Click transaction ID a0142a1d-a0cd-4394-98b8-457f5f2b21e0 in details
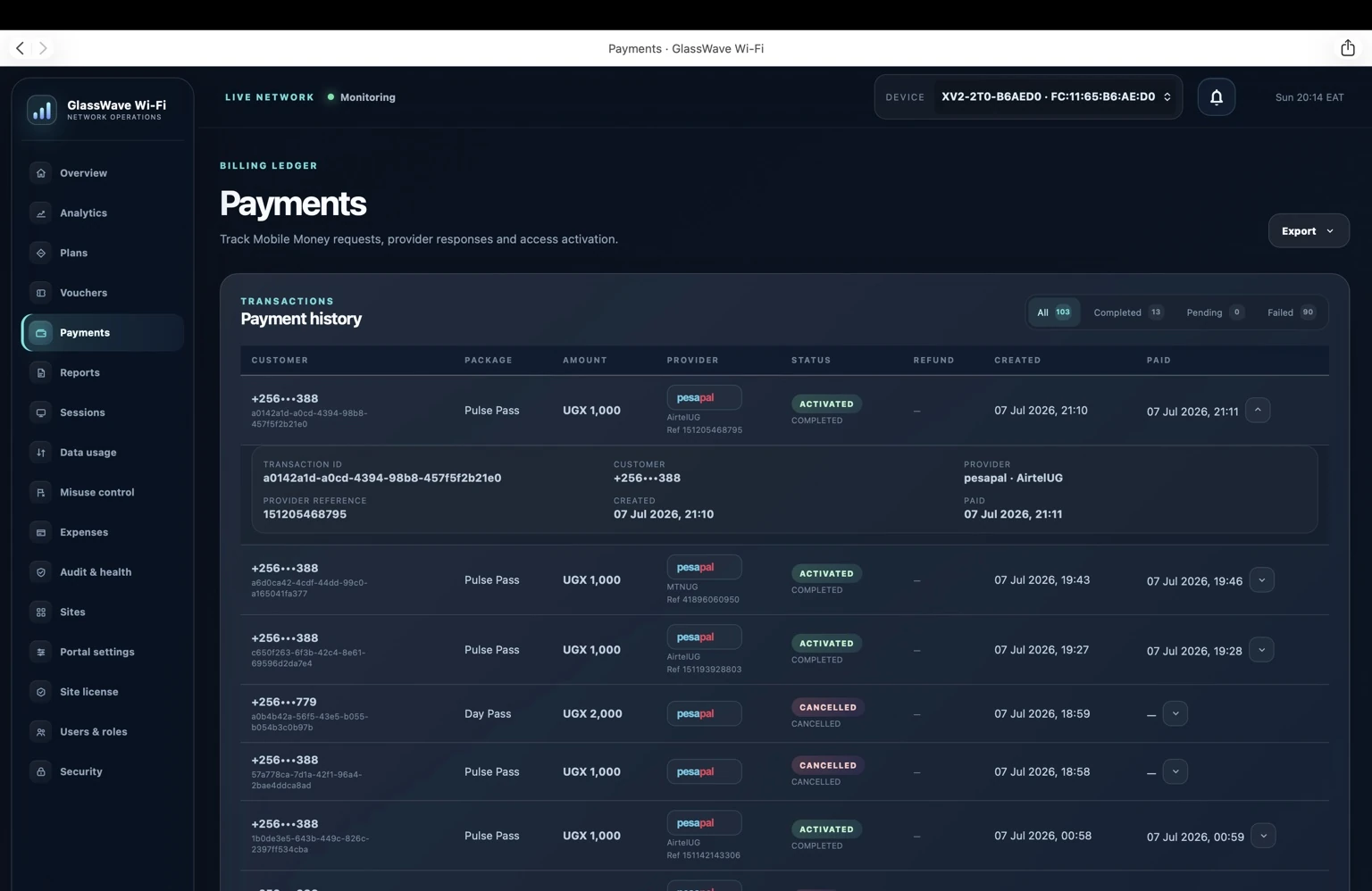The width and height of the screenshot is (1372, 891). pyautogui.click(x=382, y=478)
